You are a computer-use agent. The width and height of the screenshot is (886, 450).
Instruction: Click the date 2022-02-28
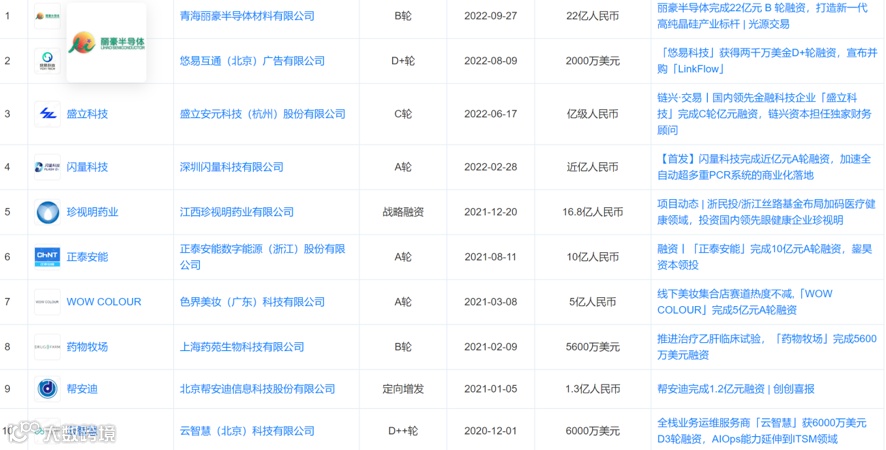point(490,167)
